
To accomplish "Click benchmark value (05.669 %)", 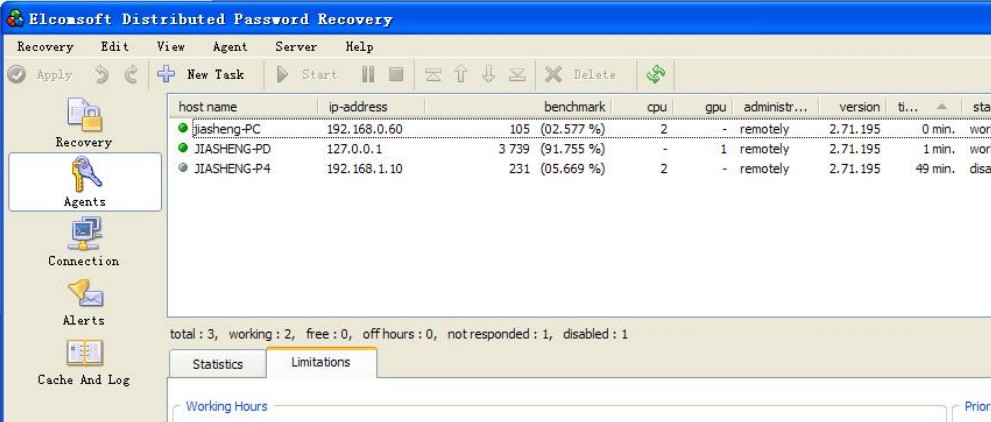I will pos(572,169).
